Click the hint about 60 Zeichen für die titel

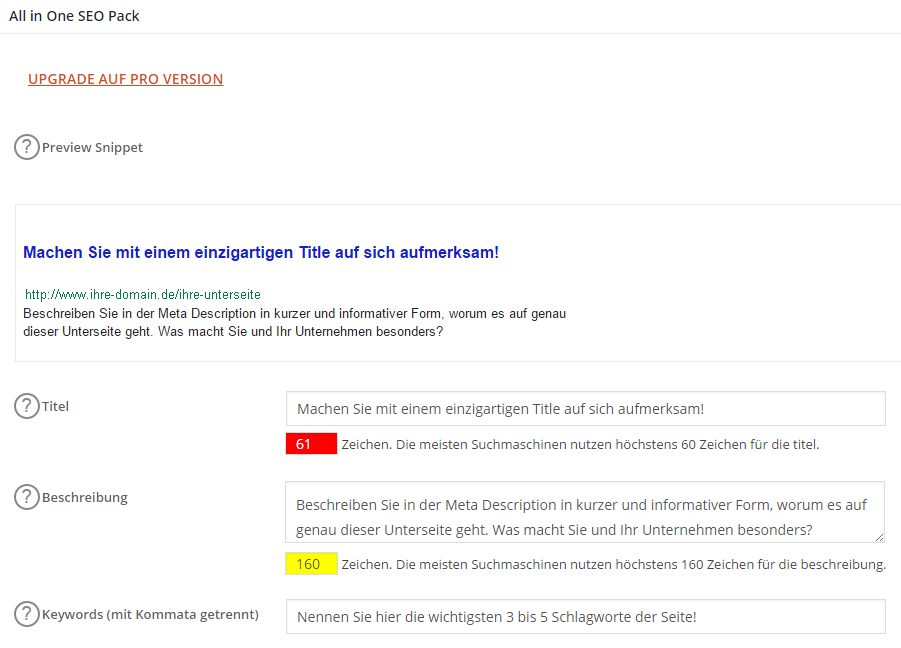[580, 444]
